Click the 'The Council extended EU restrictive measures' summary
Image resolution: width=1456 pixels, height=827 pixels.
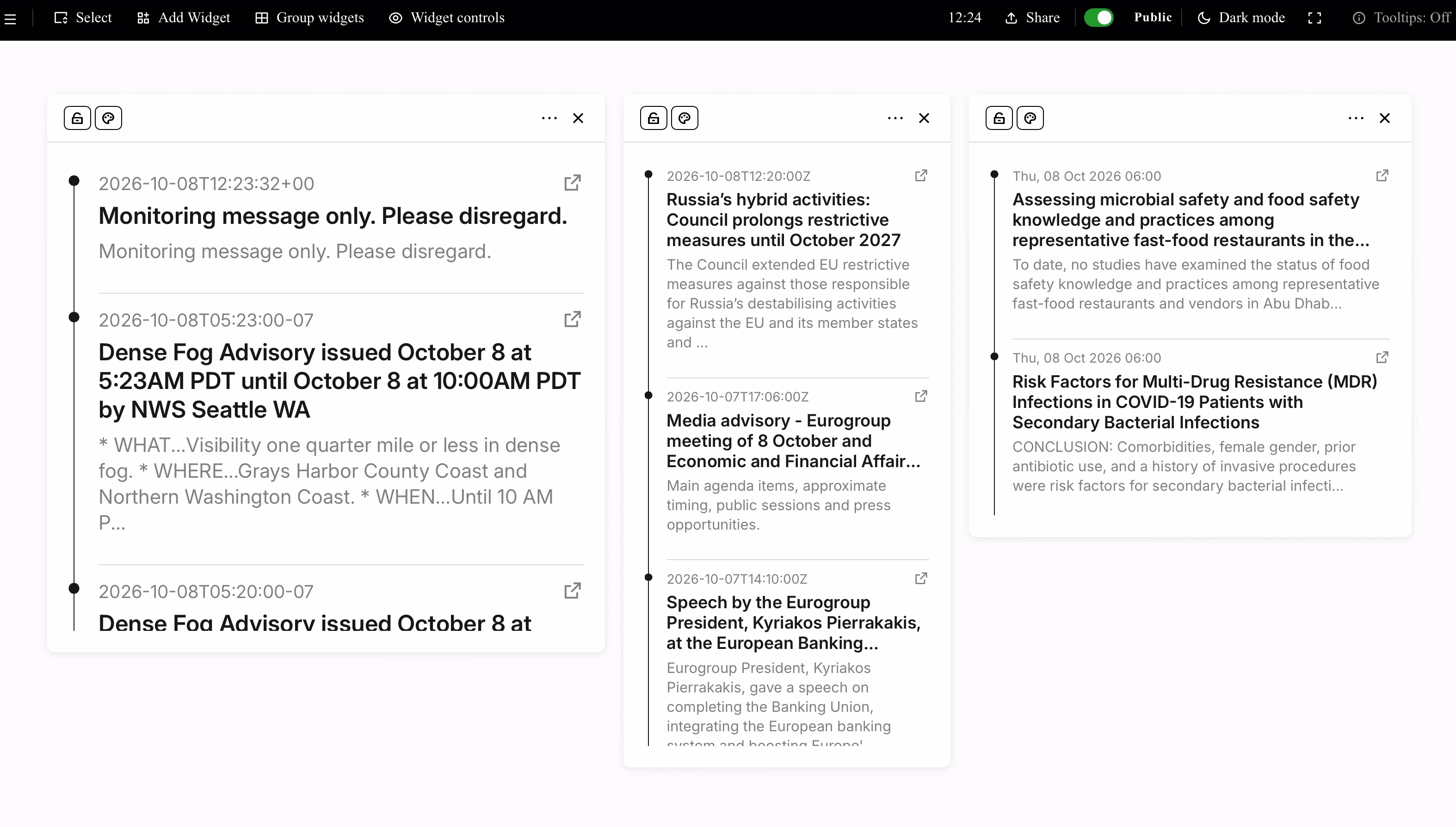[x=792, y=304]
